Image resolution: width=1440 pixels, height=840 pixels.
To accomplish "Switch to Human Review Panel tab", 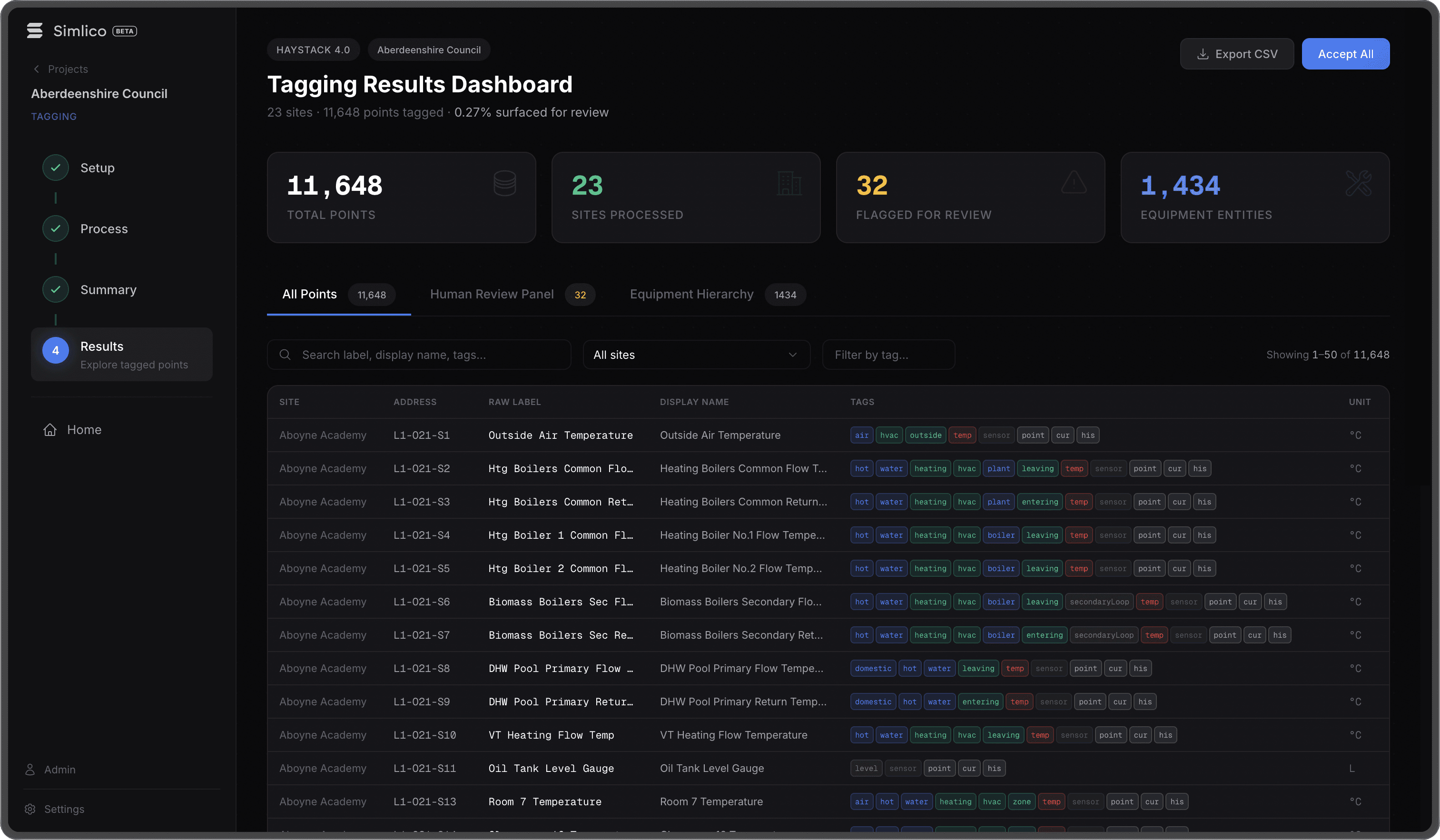I will [492, 294].
